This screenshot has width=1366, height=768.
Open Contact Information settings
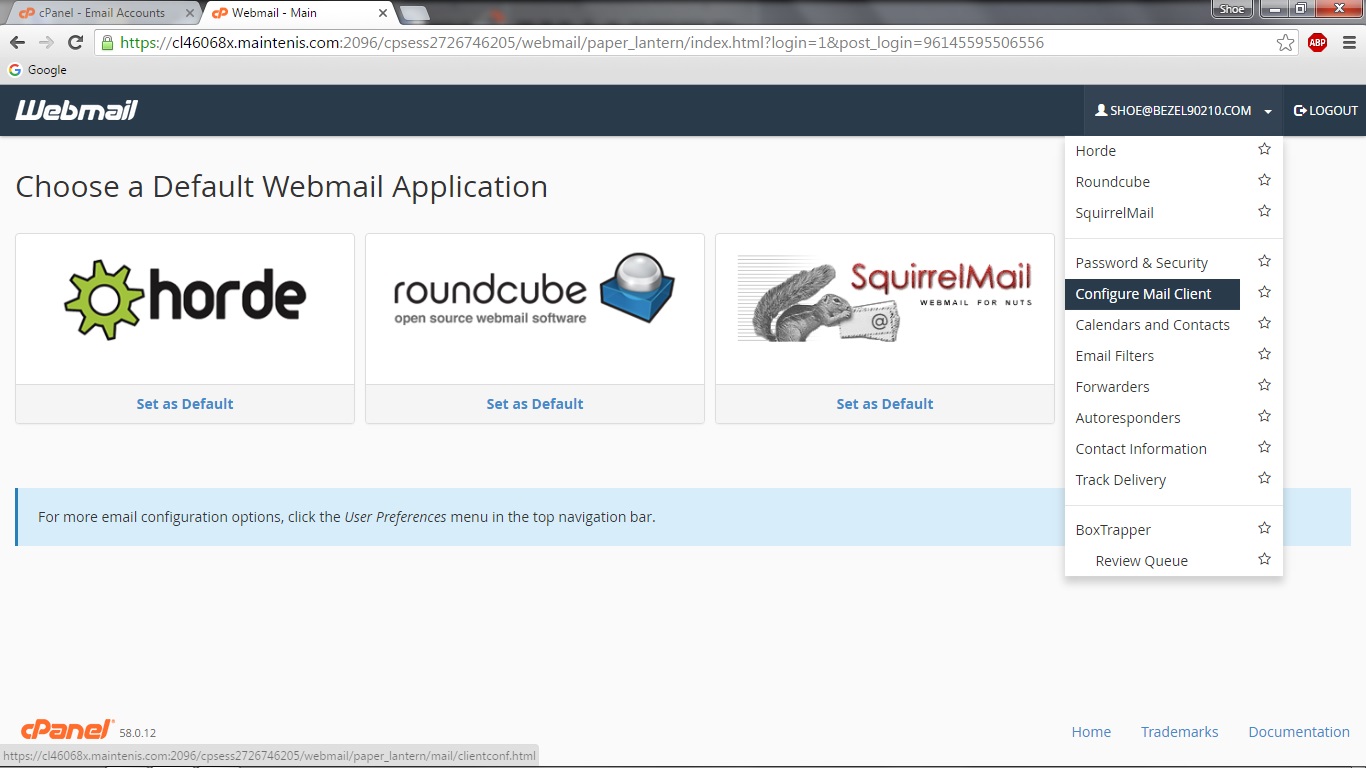1141,449
